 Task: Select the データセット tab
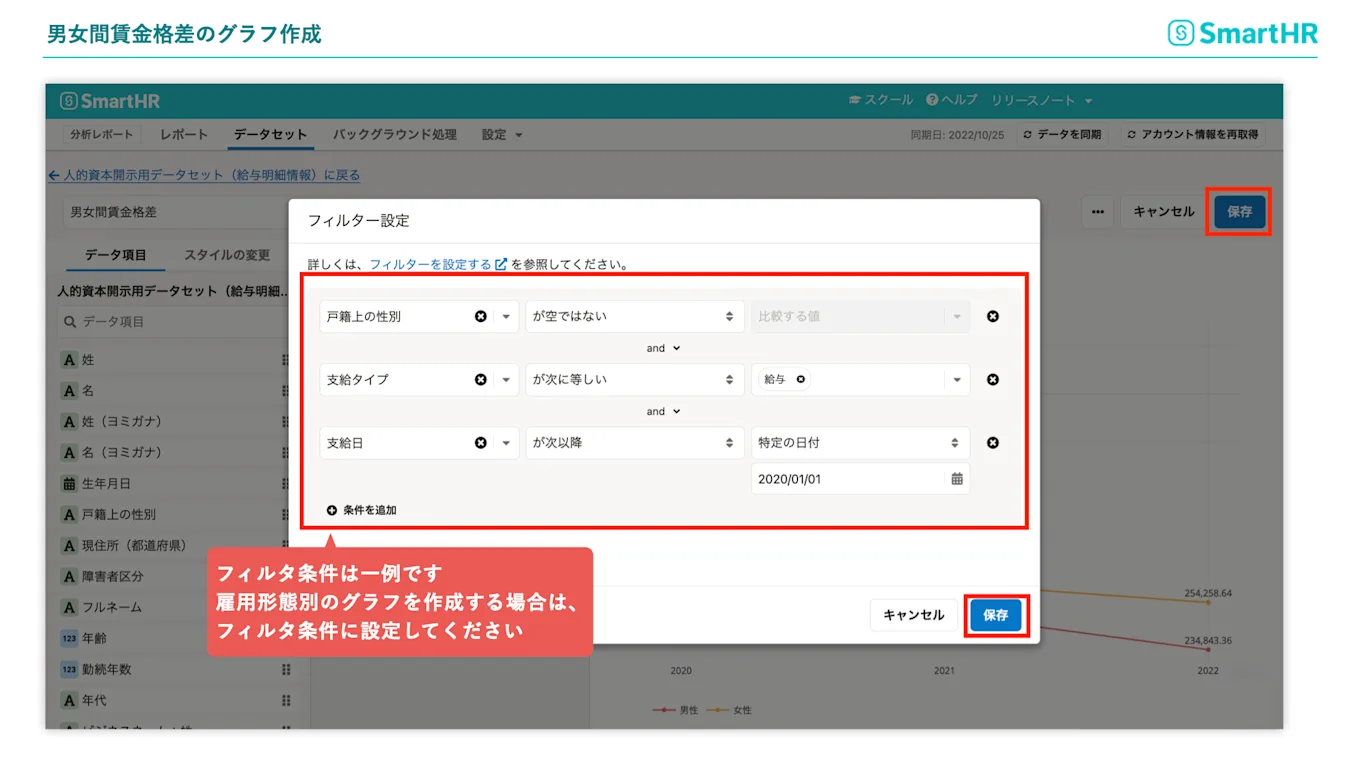tap(270, 134)
